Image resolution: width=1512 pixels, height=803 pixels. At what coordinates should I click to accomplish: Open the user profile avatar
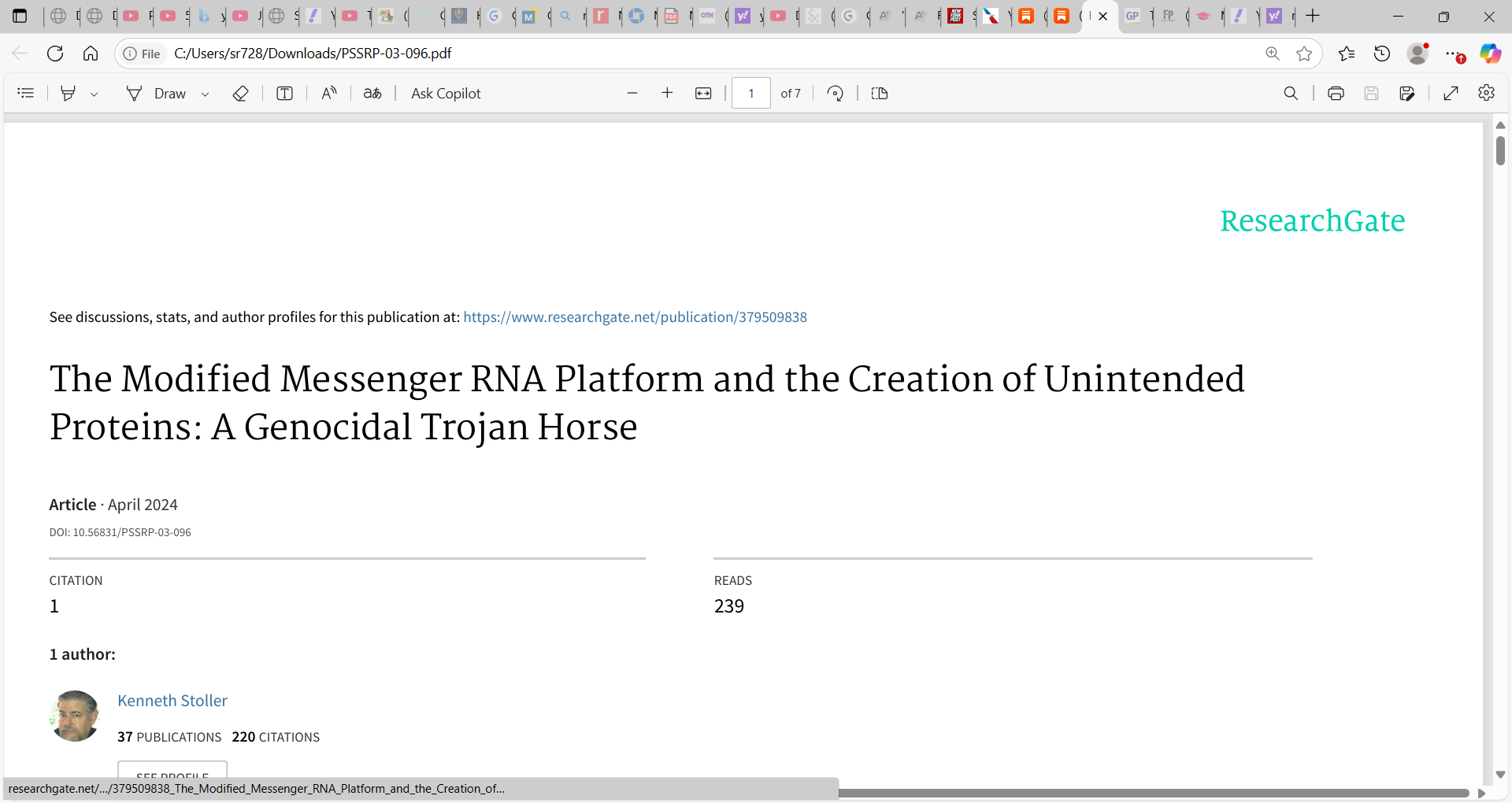pos(1417,54)
